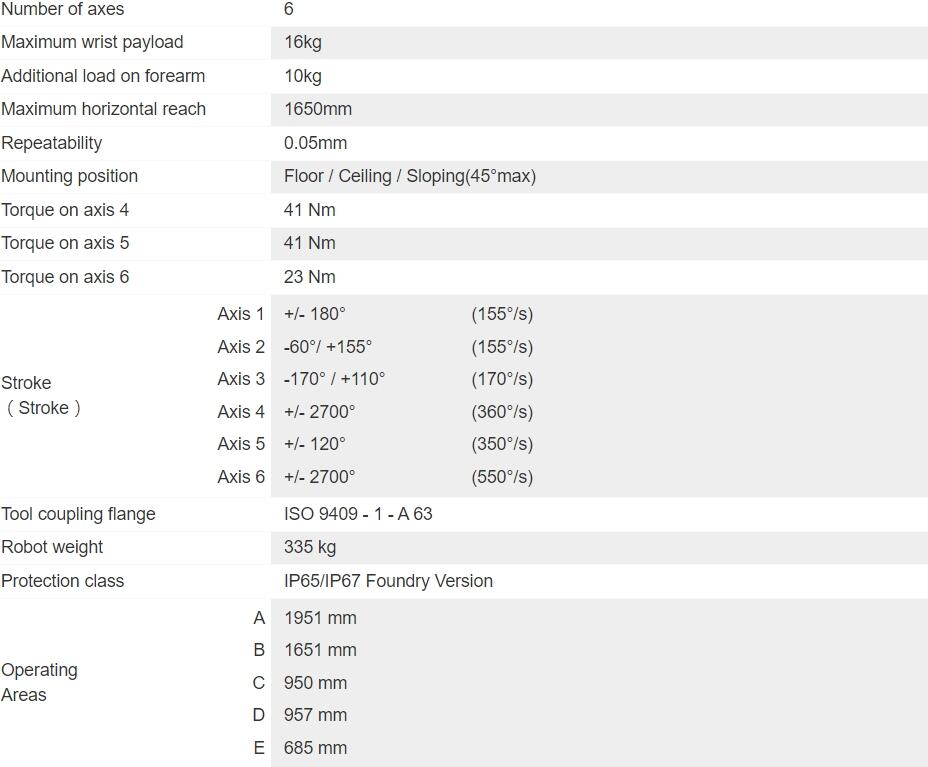This screenshot has height=767, width=928.
Task: Select the 23 Nm torque value
Action: coord(309,277)
